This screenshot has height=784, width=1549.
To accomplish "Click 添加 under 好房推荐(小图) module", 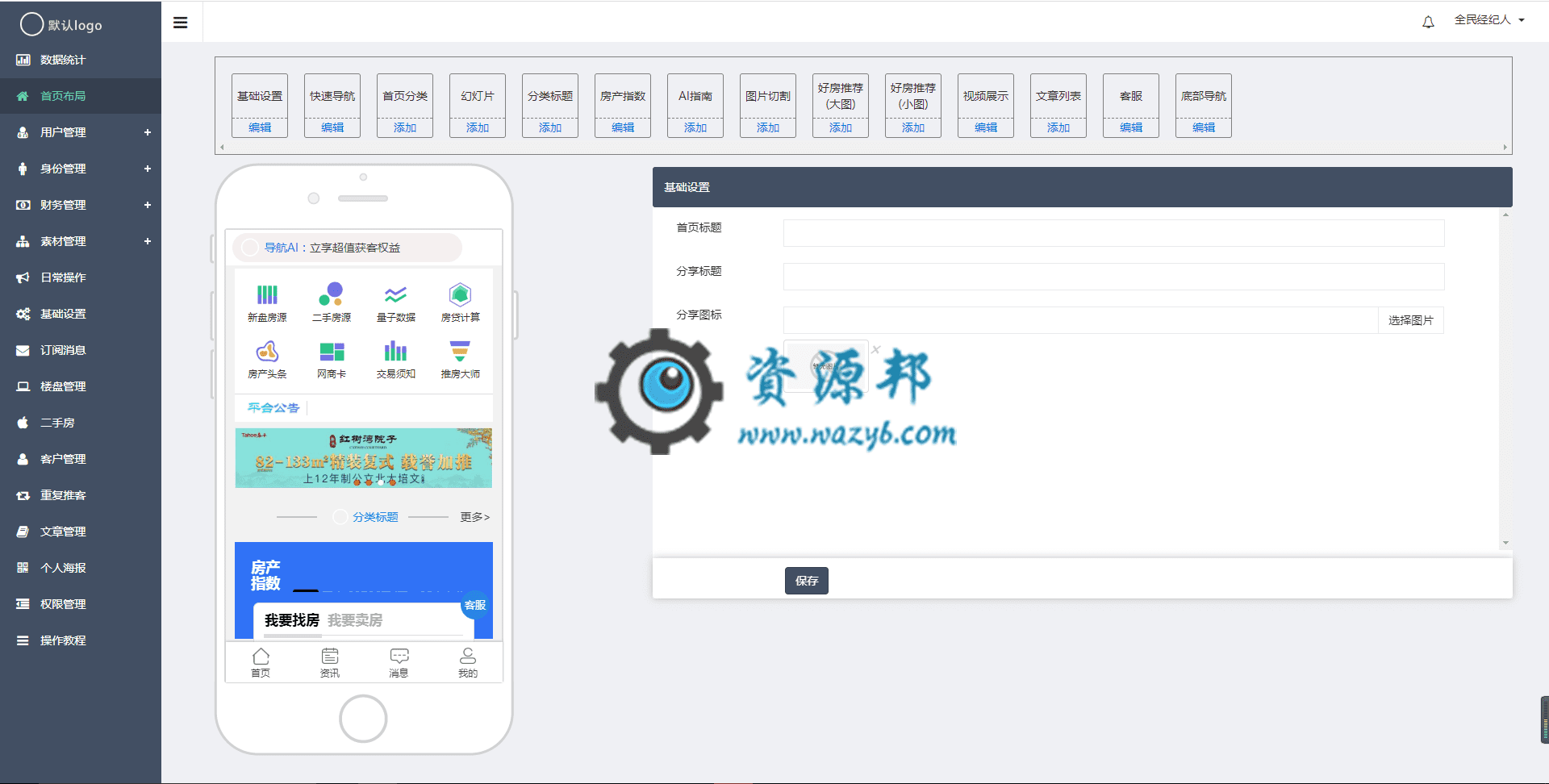I will coord(913,127).
